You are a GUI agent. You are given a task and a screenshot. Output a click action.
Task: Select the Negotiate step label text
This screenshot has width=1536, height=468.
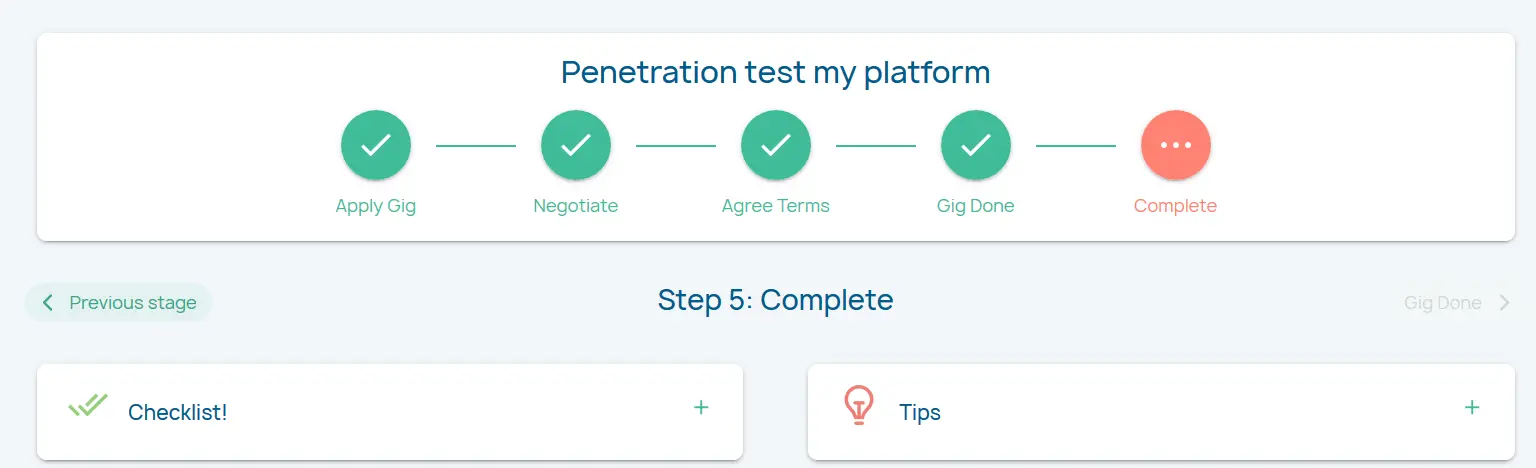click(576, 206)
